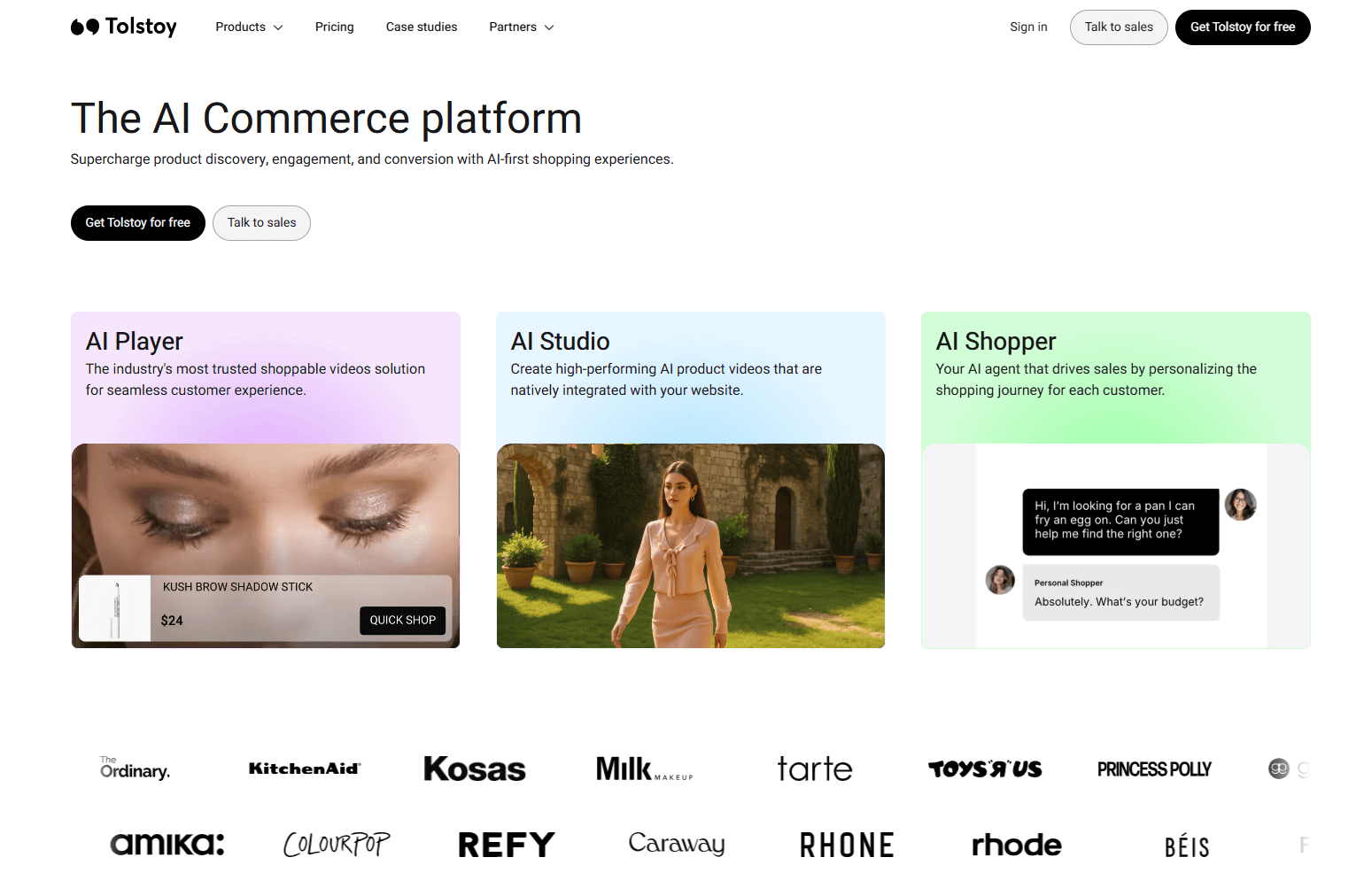Click the hero "Talk to sales" button
The height and width of the screenshot is (896, 1364).
click(261, 222)
